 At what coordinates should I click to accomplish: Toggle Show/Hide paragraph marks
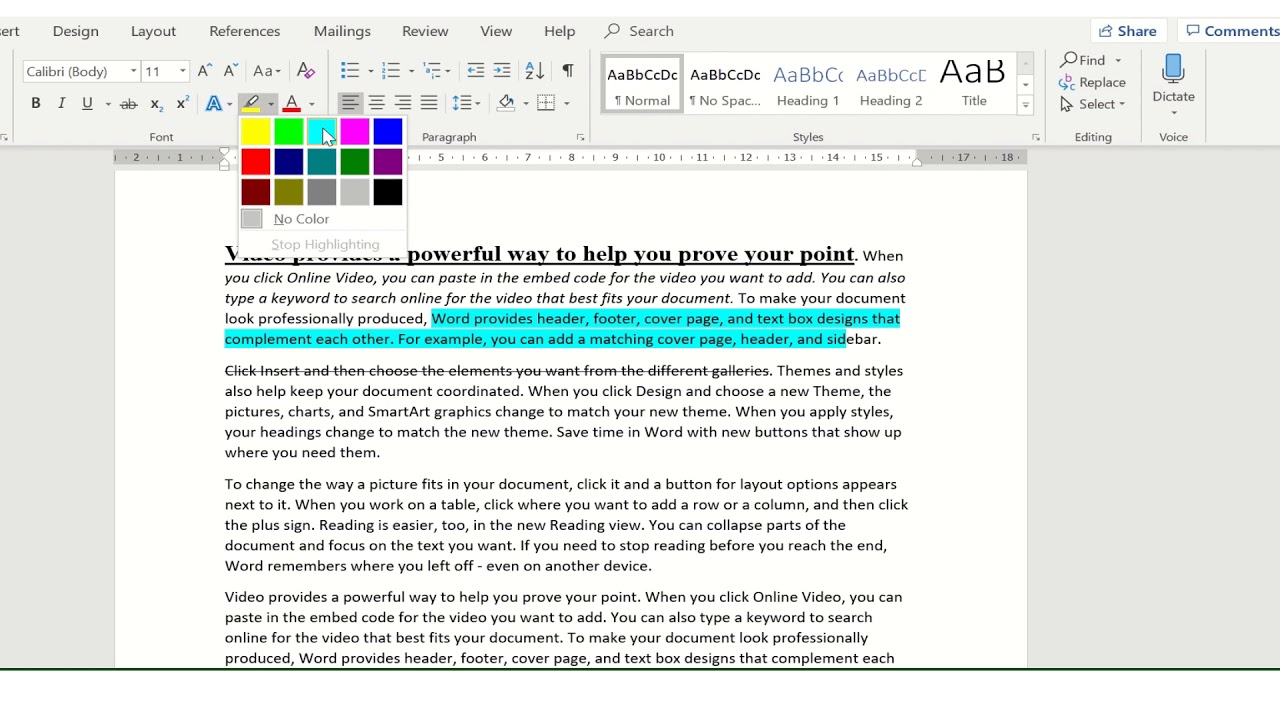pos(568,71)
